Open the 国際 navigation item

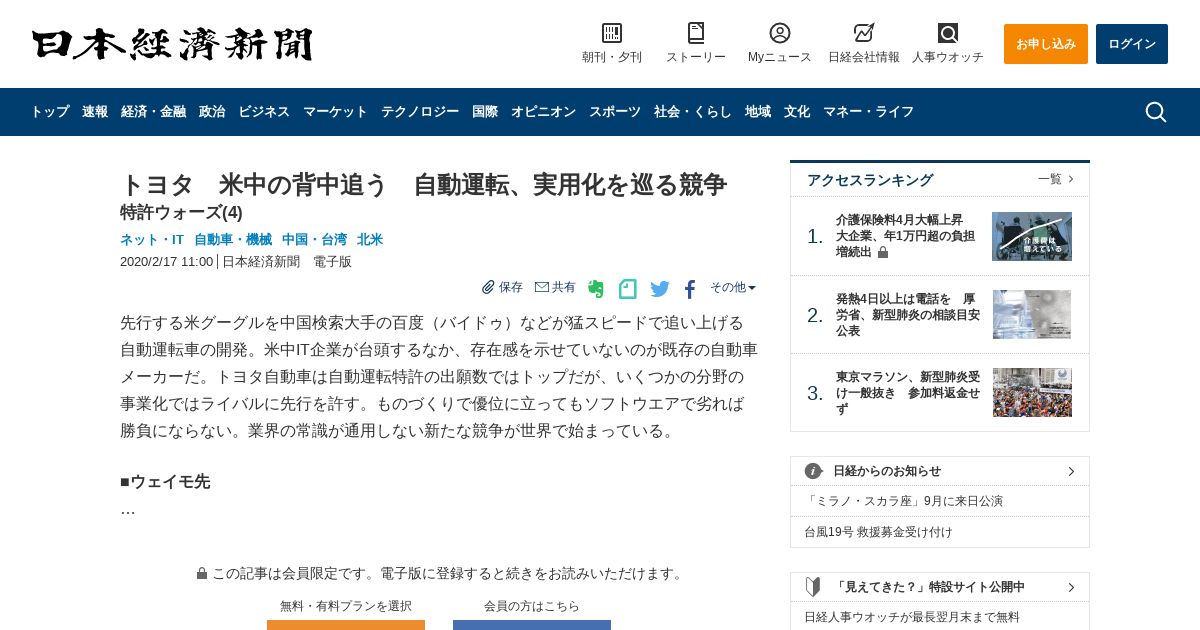pos(485,112)
